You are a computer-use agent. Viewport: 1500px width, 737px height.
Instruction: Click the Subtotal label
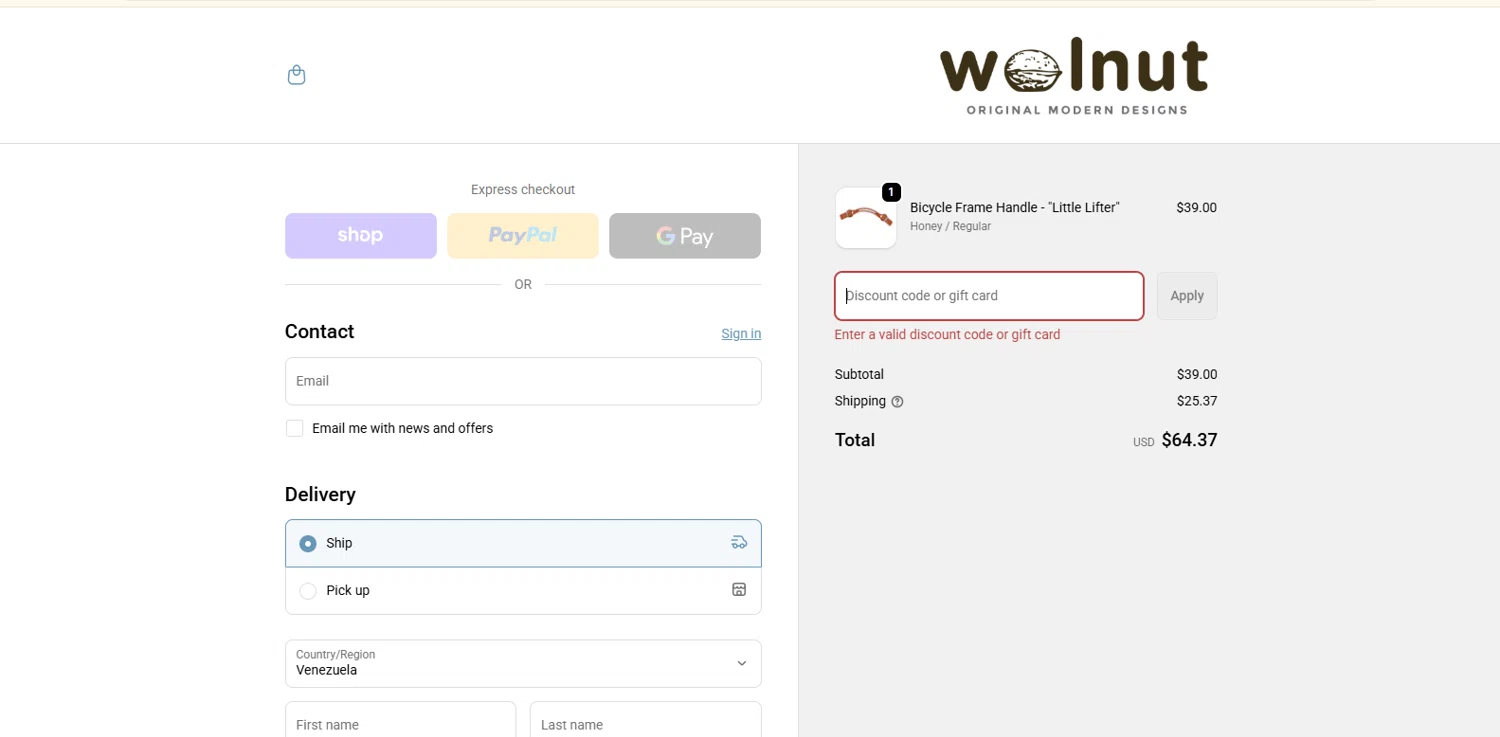(859, 375)
